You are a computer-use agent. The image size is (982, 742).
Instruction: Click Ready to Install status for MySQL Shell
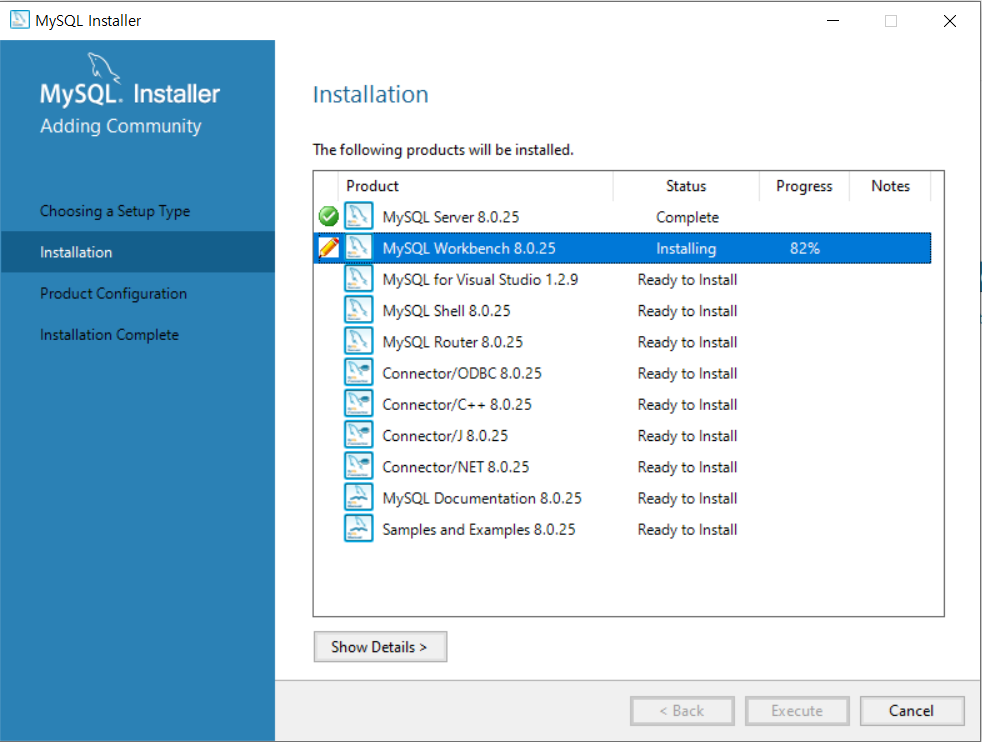click(x=687, y=311)
